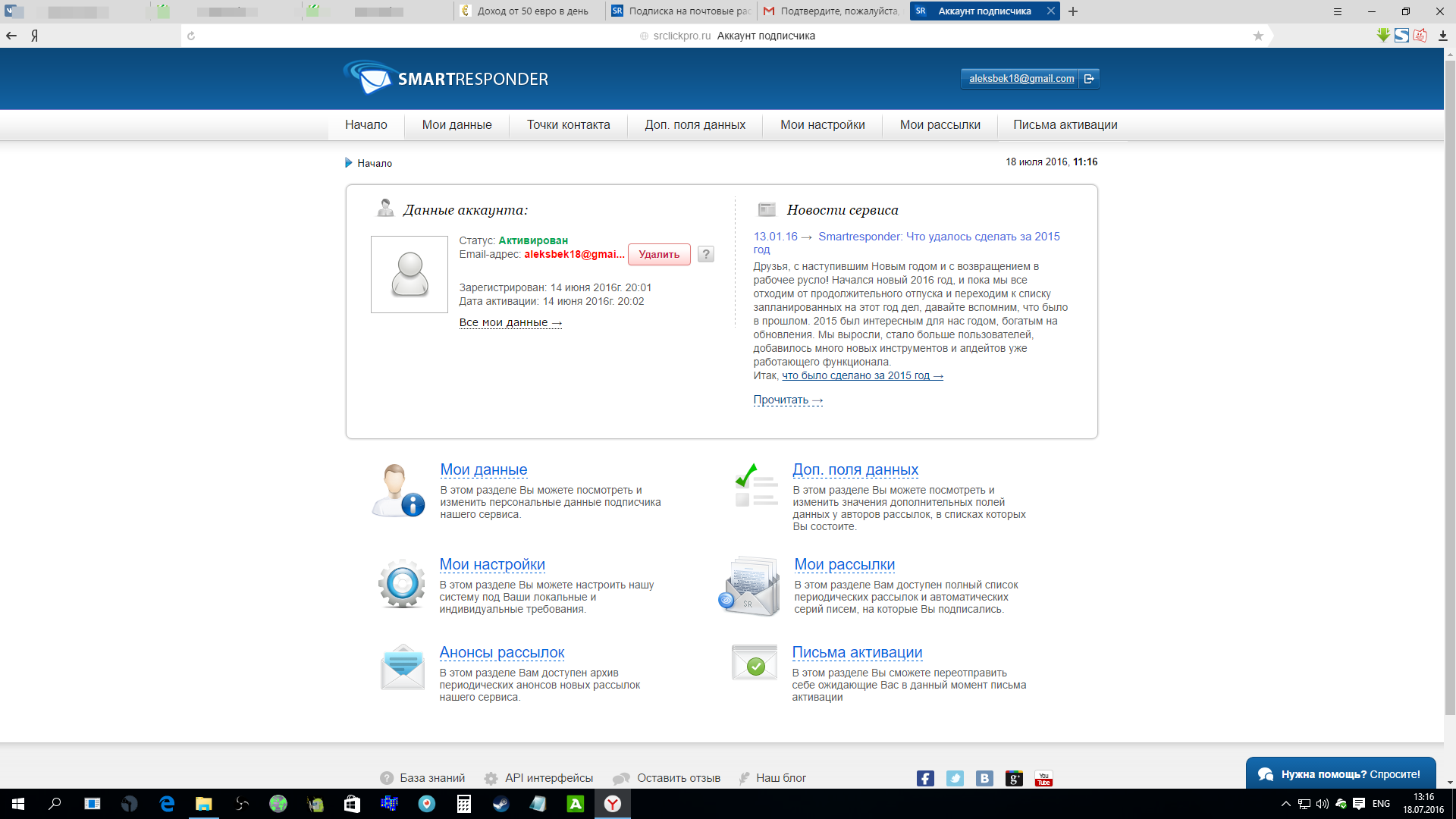The width and height of the screenshot is (1456, 819).
Task: Switch to Доход от 50 евро tab
Action: coord(531,11)
